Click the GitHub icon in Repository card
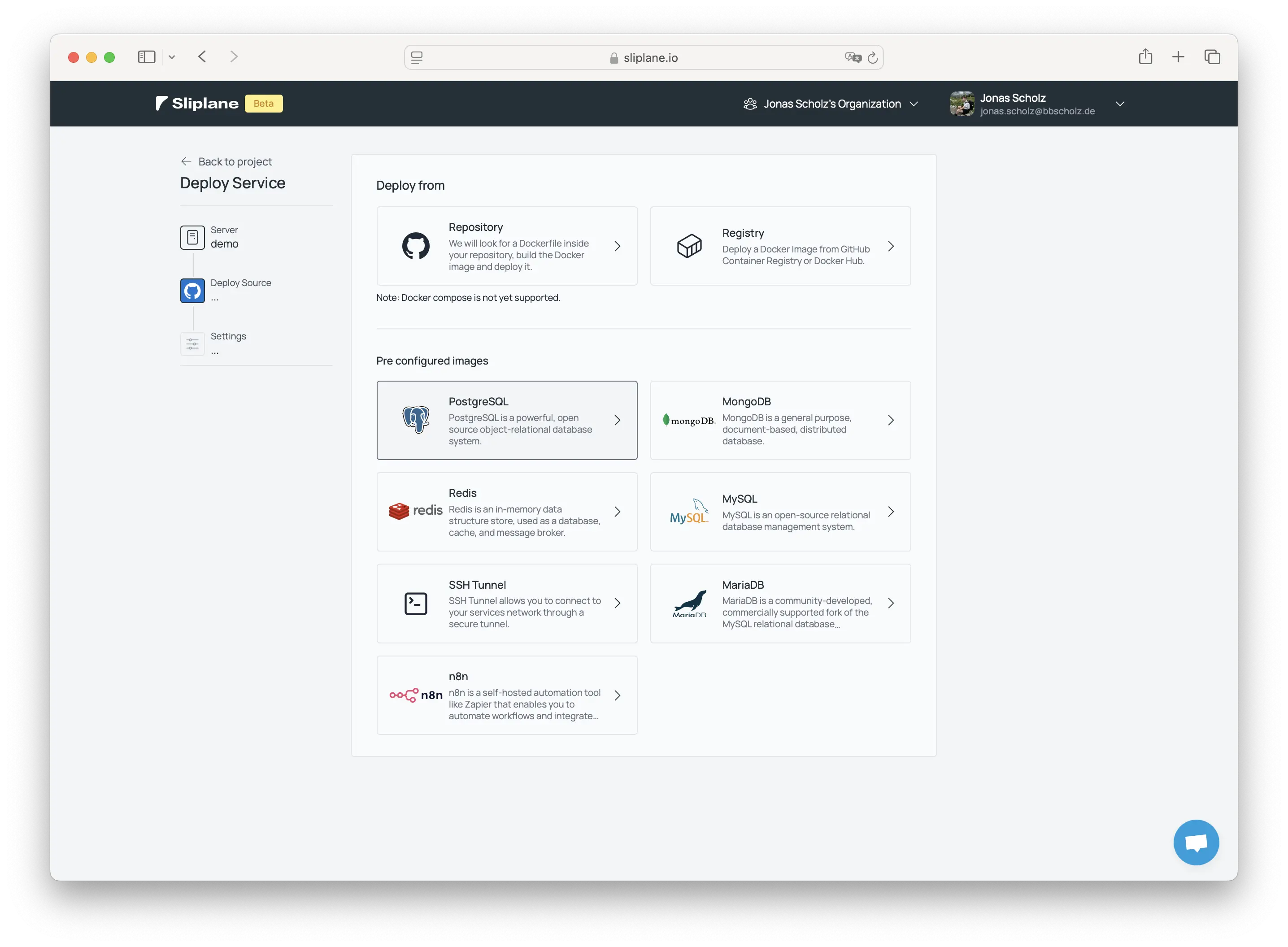This screenshot has width=1288, height=947. (x=416, y=246)
